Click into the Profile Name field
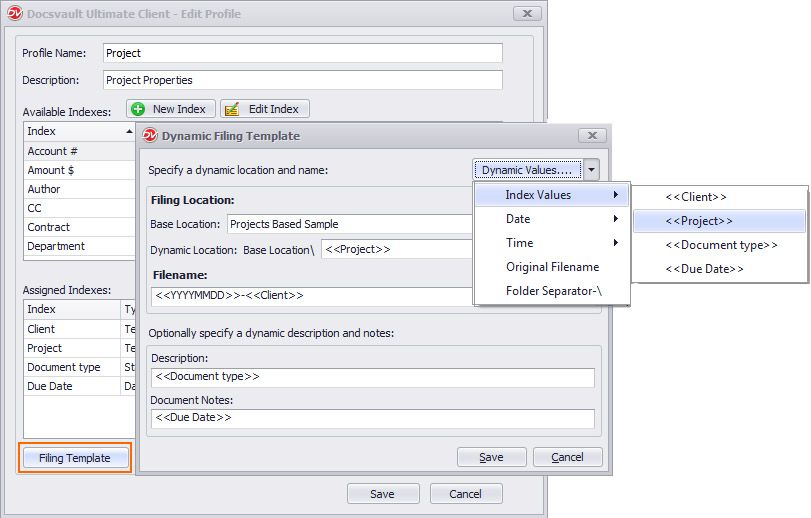Image resolution: width=811 pixels, height=518 pixels. coord(302,53)
